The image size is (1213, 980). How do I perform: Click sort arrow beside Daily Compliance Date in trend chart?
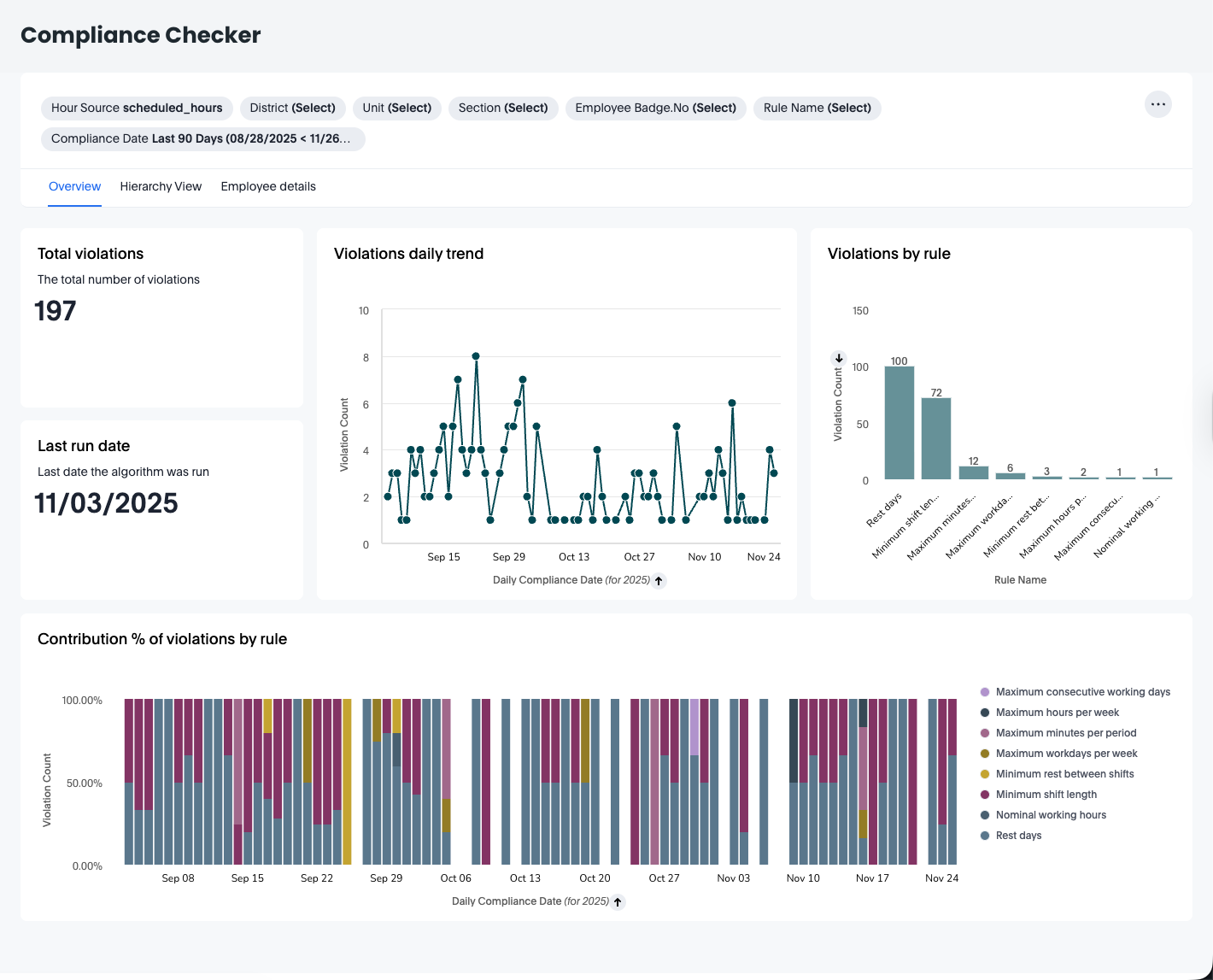[x=659, y=581]
